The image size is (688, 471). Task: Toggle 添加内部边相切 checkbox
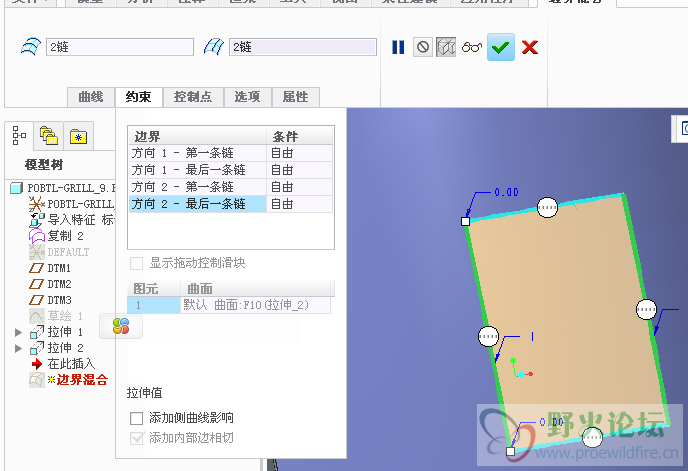[136, 438]
